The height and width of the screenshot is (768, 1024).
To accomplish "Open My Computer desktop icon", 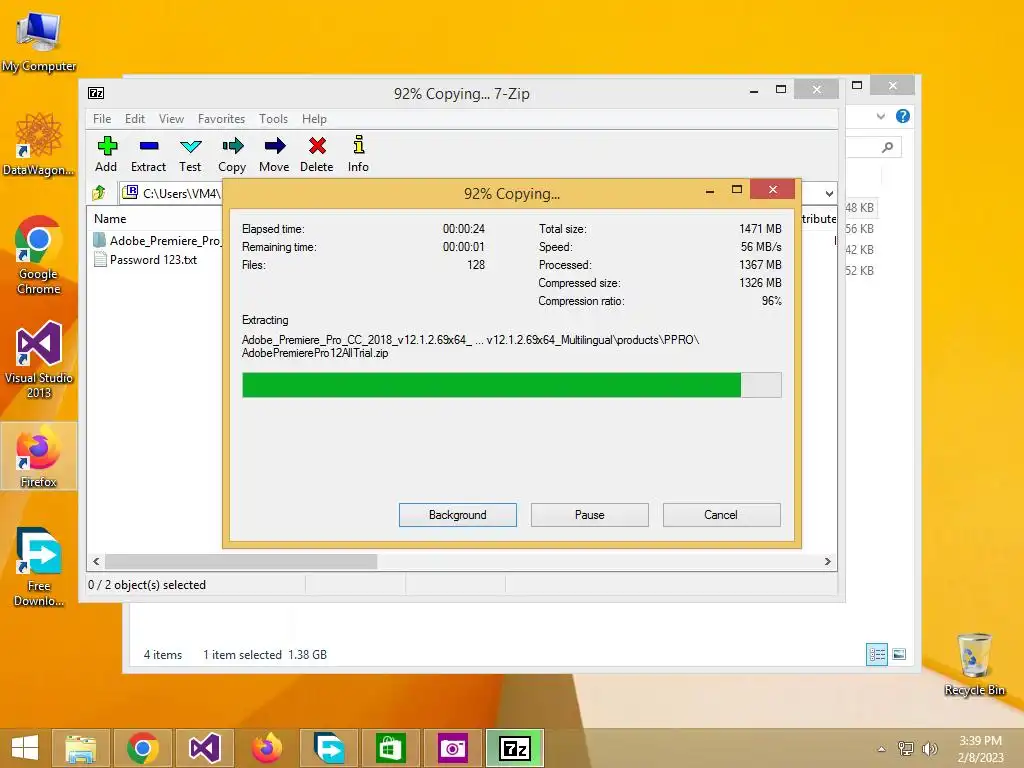I will 39,41.
